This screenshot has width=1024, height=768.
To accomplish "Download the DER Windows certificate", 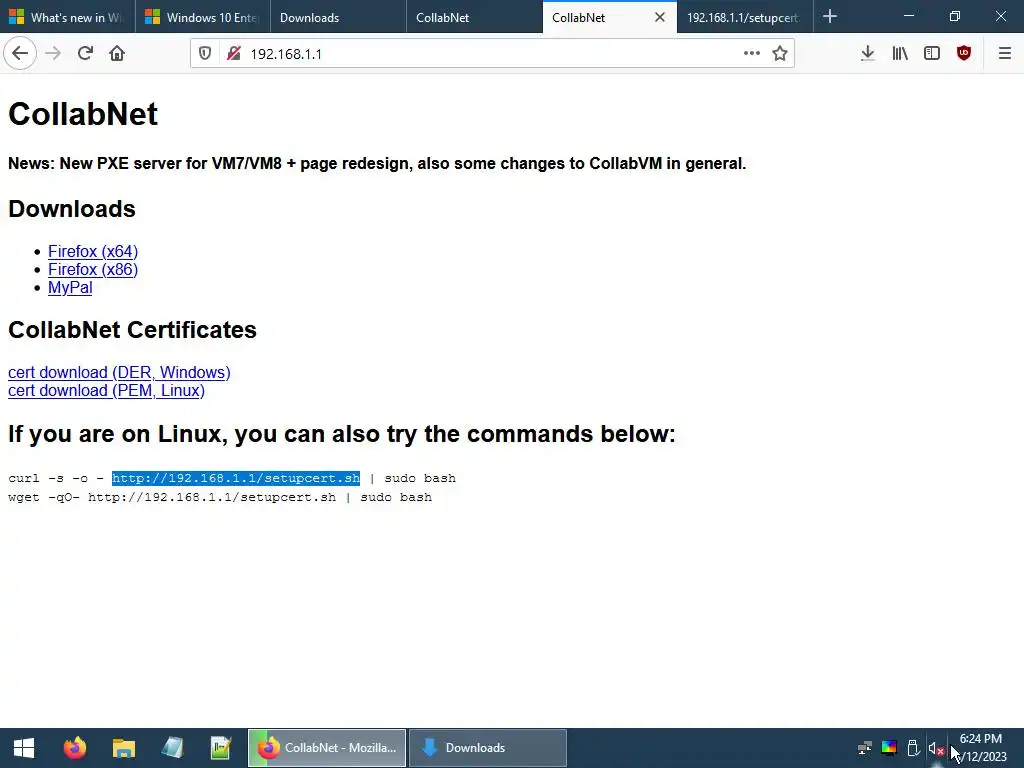I will tap(119, 372).
